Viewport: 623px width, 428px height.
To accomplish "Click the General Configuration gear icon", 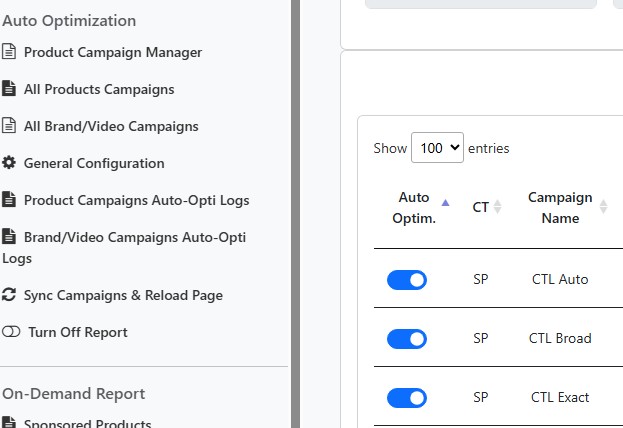I will 9,163.
